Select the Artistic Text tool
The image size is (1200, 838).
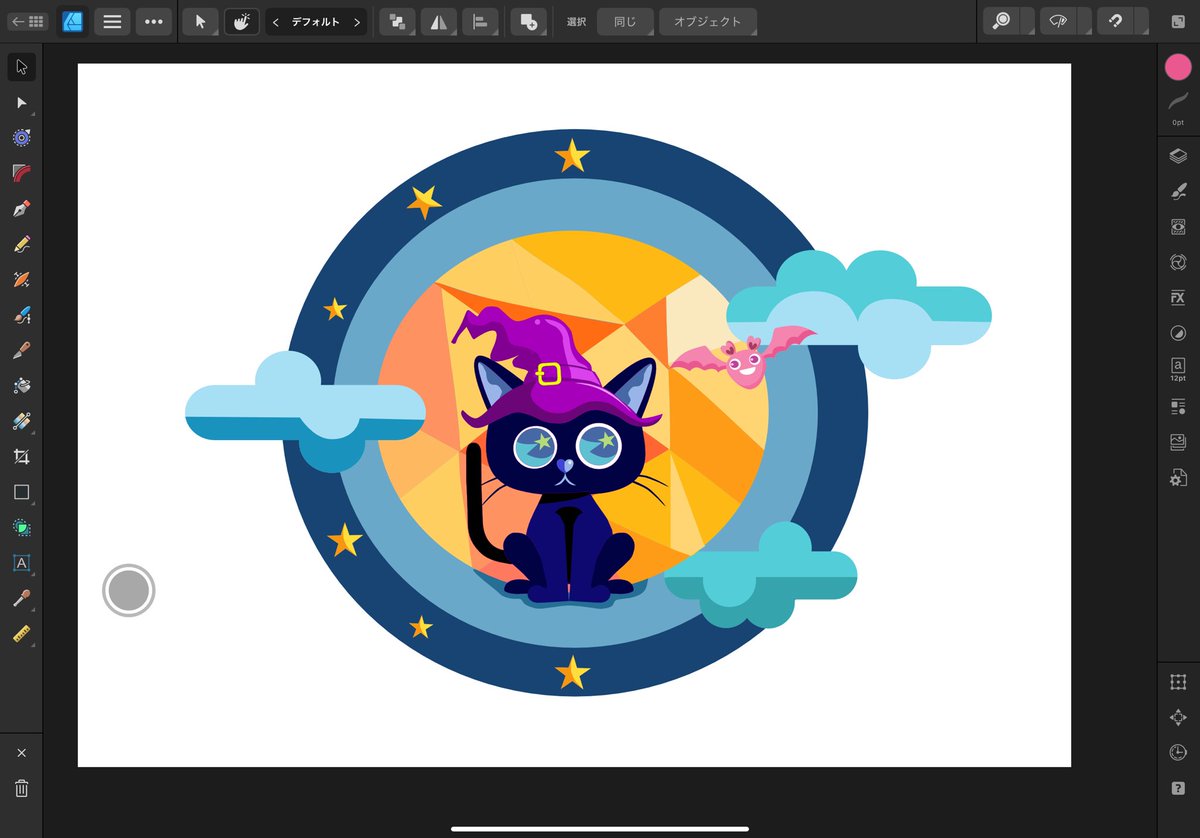pyautogui.click(x=22, y=563)
